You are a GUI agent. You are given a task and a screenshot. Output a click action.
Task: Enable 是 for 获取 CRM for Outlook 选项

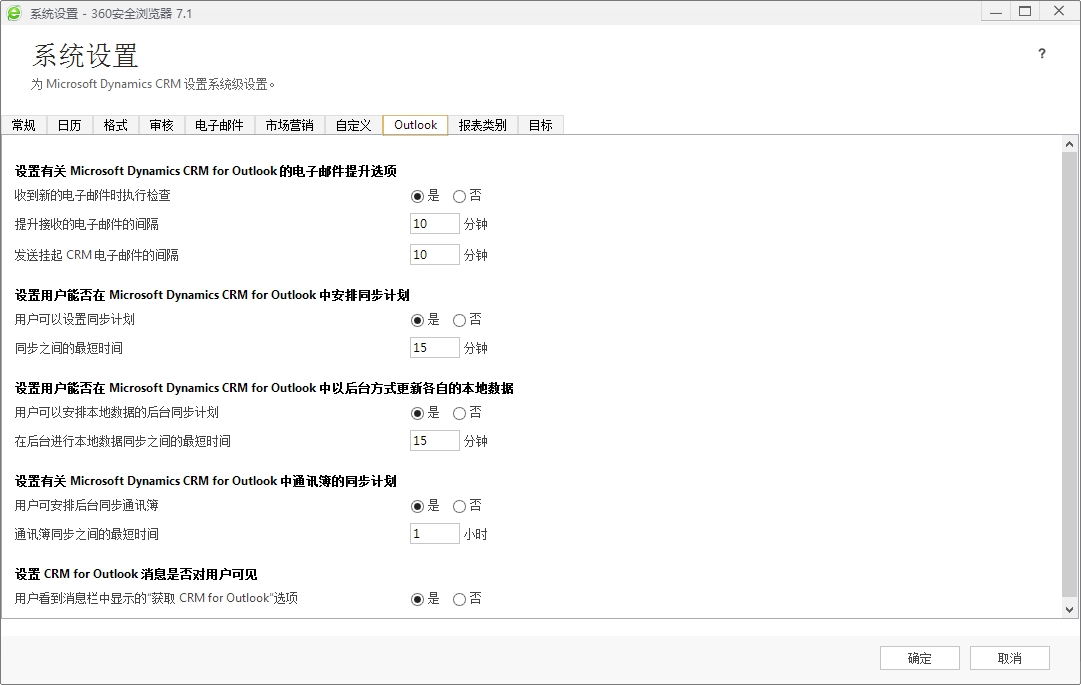417,600
